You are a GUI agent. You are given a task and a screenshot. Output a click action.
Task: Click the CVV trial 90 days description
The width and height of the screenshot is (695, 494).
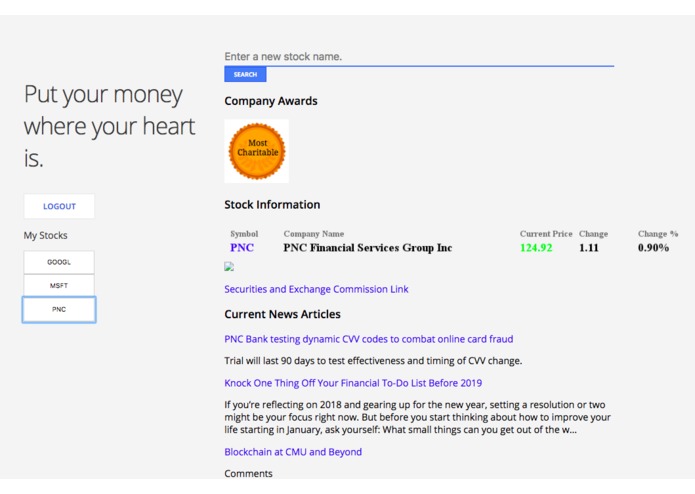pos(373,361)
